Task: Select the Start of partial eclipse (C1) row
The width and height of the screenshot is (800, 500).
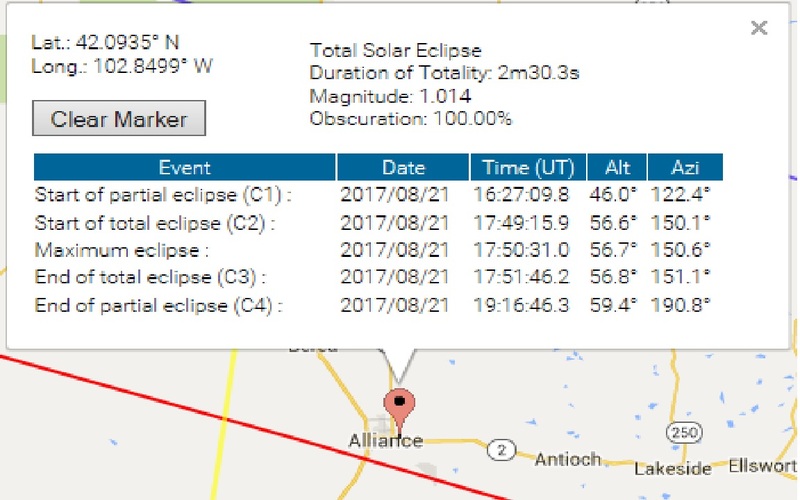Action: [378, 195]
